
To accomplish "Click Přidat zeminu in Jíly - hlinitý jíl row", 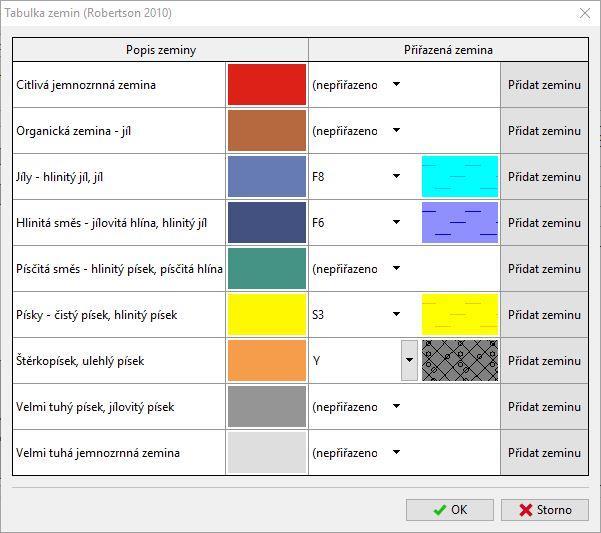I will (544, 177).
